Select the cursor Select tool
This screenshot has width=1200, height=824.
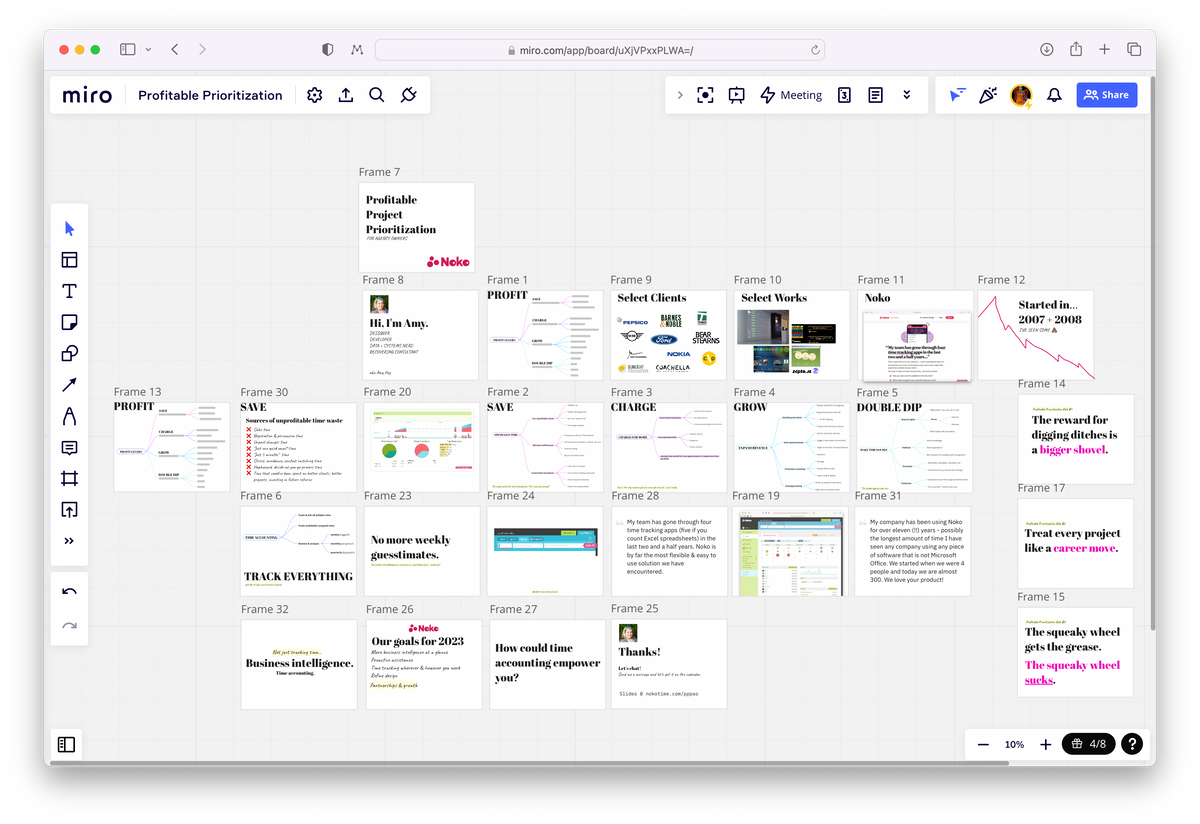pyautogui.click(x=69, y=228)
